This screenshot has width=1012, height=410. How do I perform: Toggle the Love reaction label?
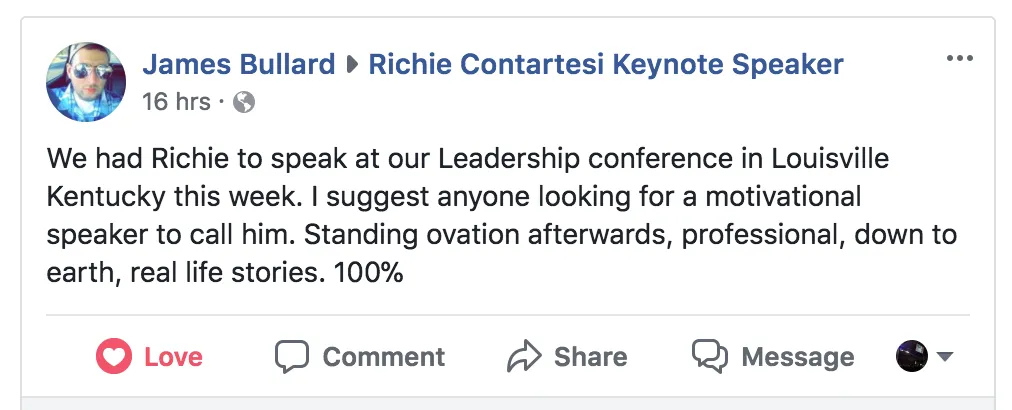tap(174, 356)
